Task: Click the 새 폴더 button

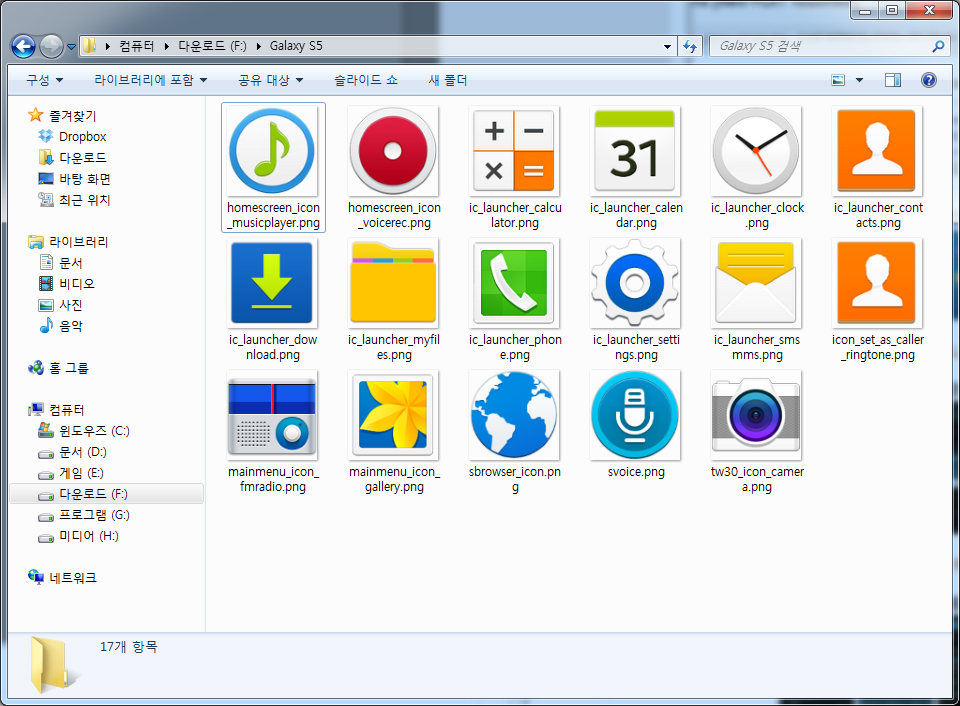Action: click(448, 80)
